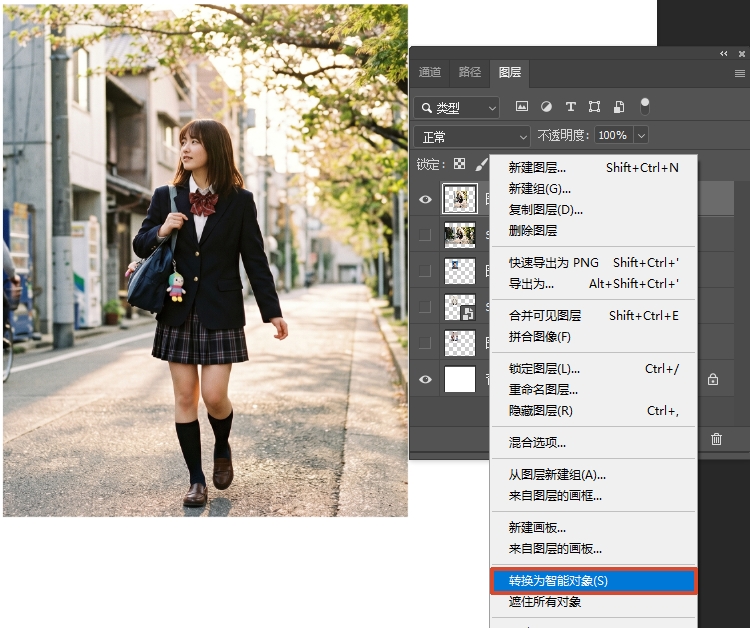Screen dimensions: 750x628
Task: Show the second layer via visibility box
Action: [x=425, y=235]
